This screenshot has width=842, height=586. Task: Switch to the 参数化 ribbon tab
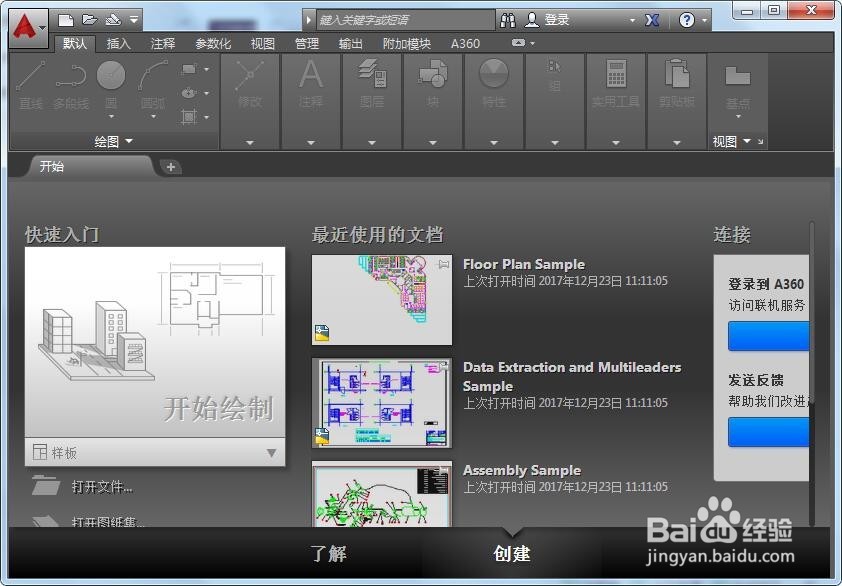[x=213, y=44]
